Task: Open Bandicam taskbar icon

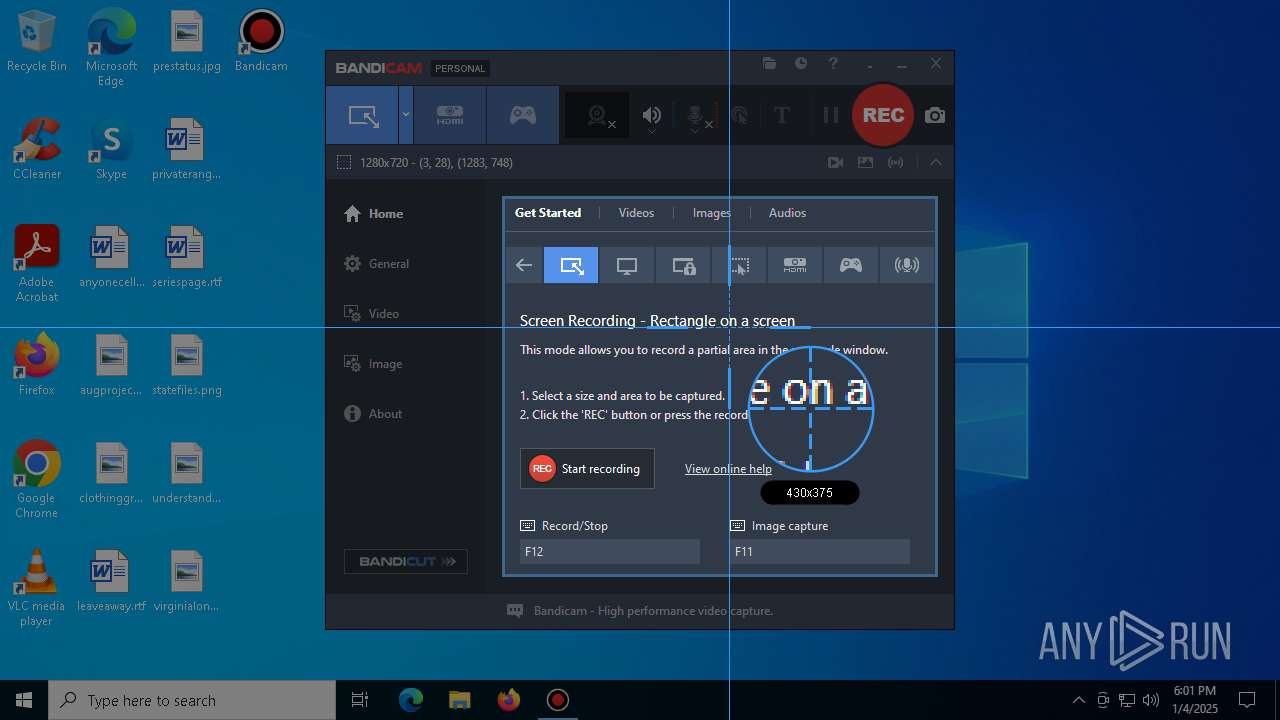Action: coord(557,700)
